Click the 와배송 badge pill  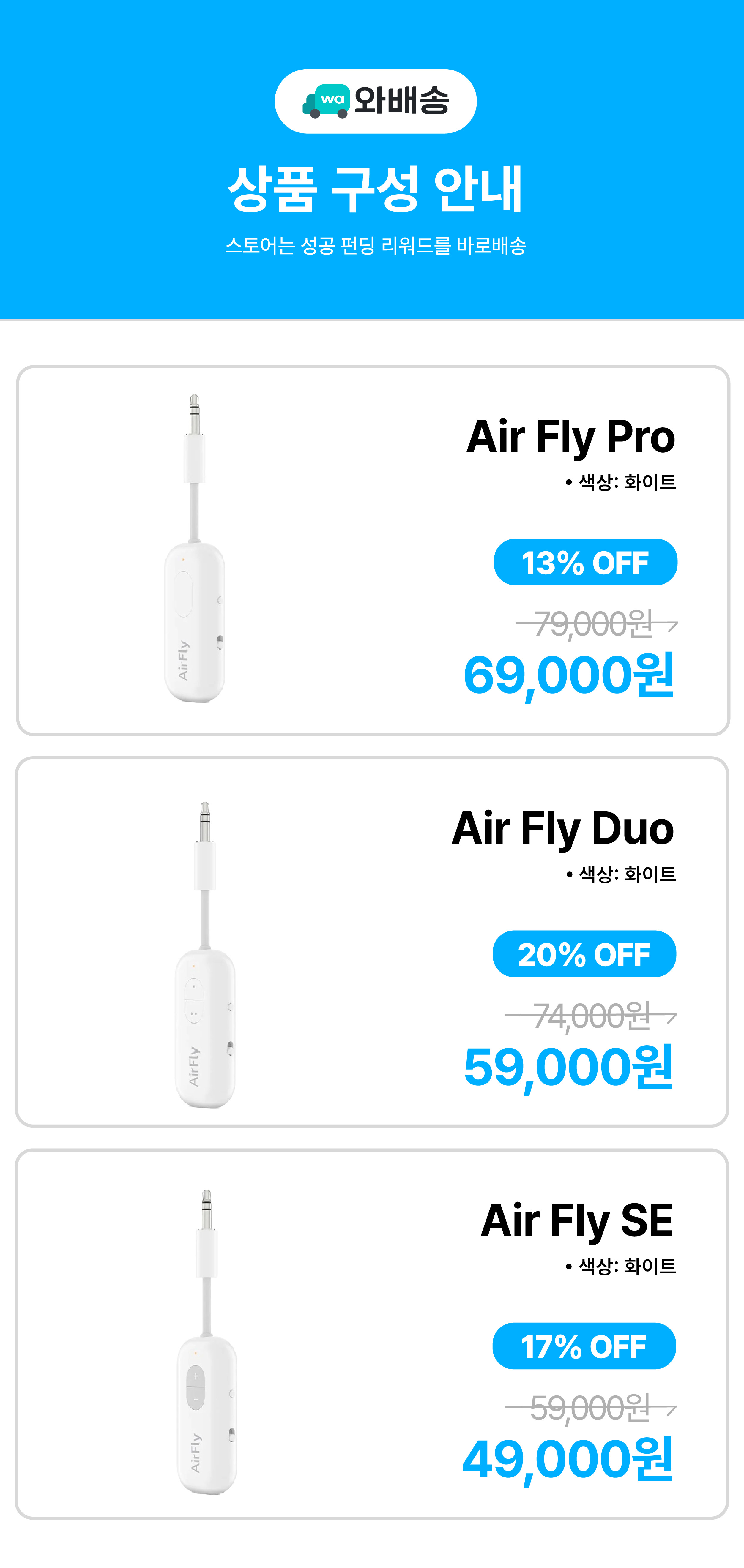[x=376, y=101]
